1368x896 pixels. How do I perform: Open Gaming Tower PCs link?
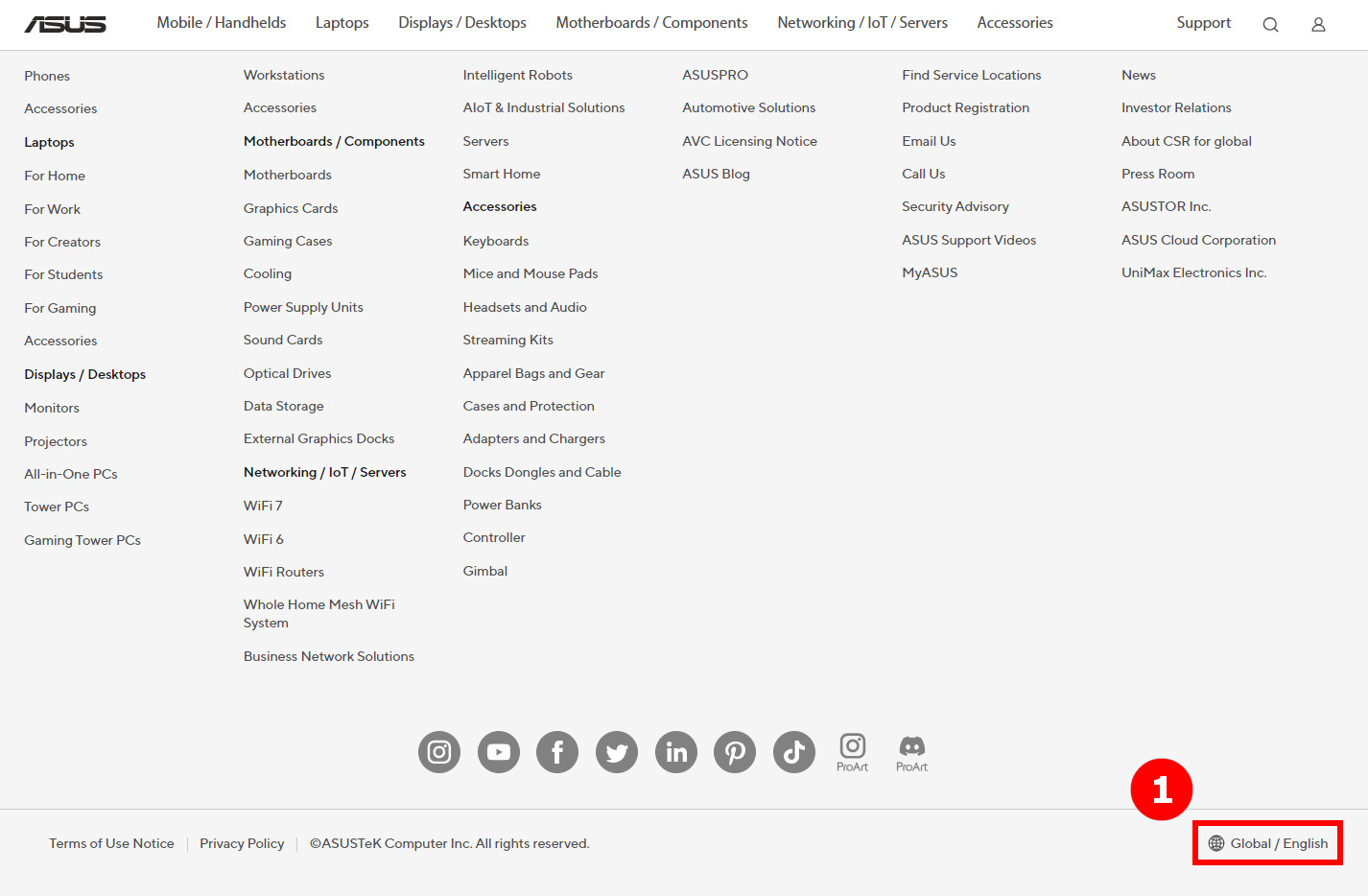[x=83, y=540]
